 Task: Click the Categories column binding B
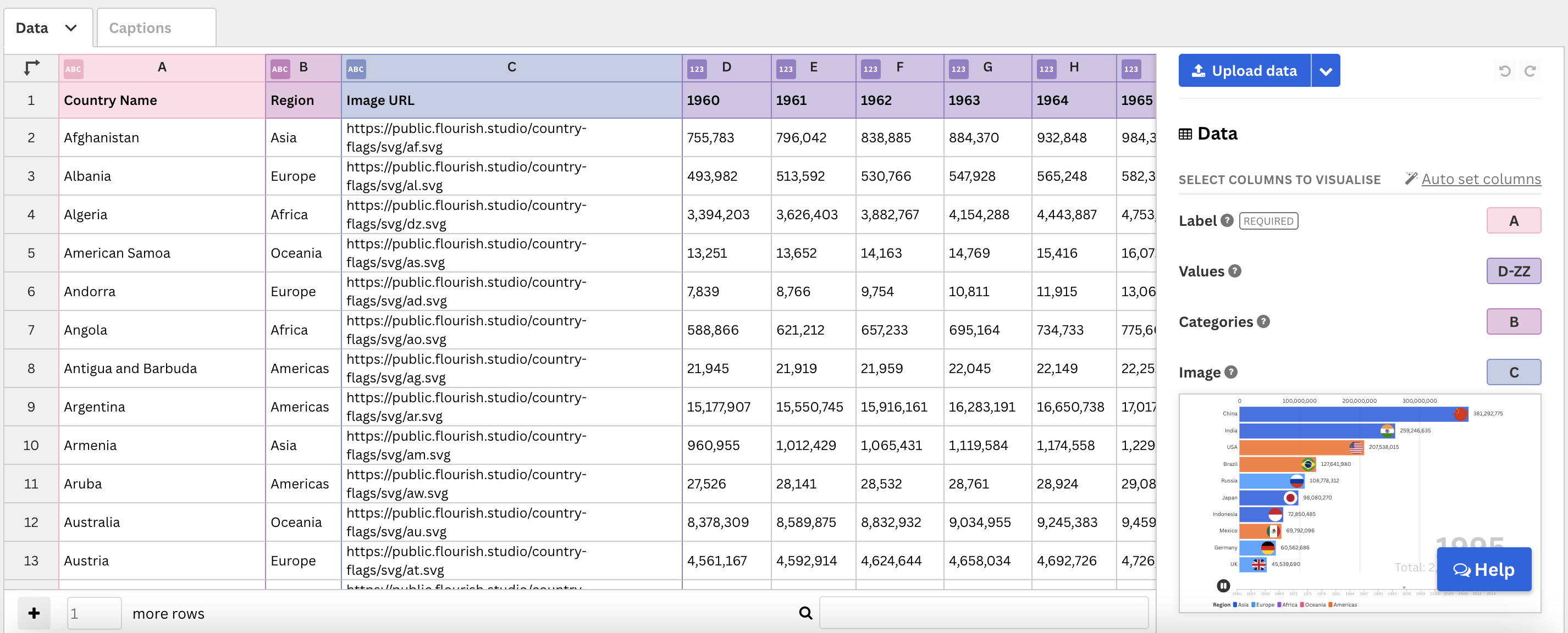(1513, 321)
